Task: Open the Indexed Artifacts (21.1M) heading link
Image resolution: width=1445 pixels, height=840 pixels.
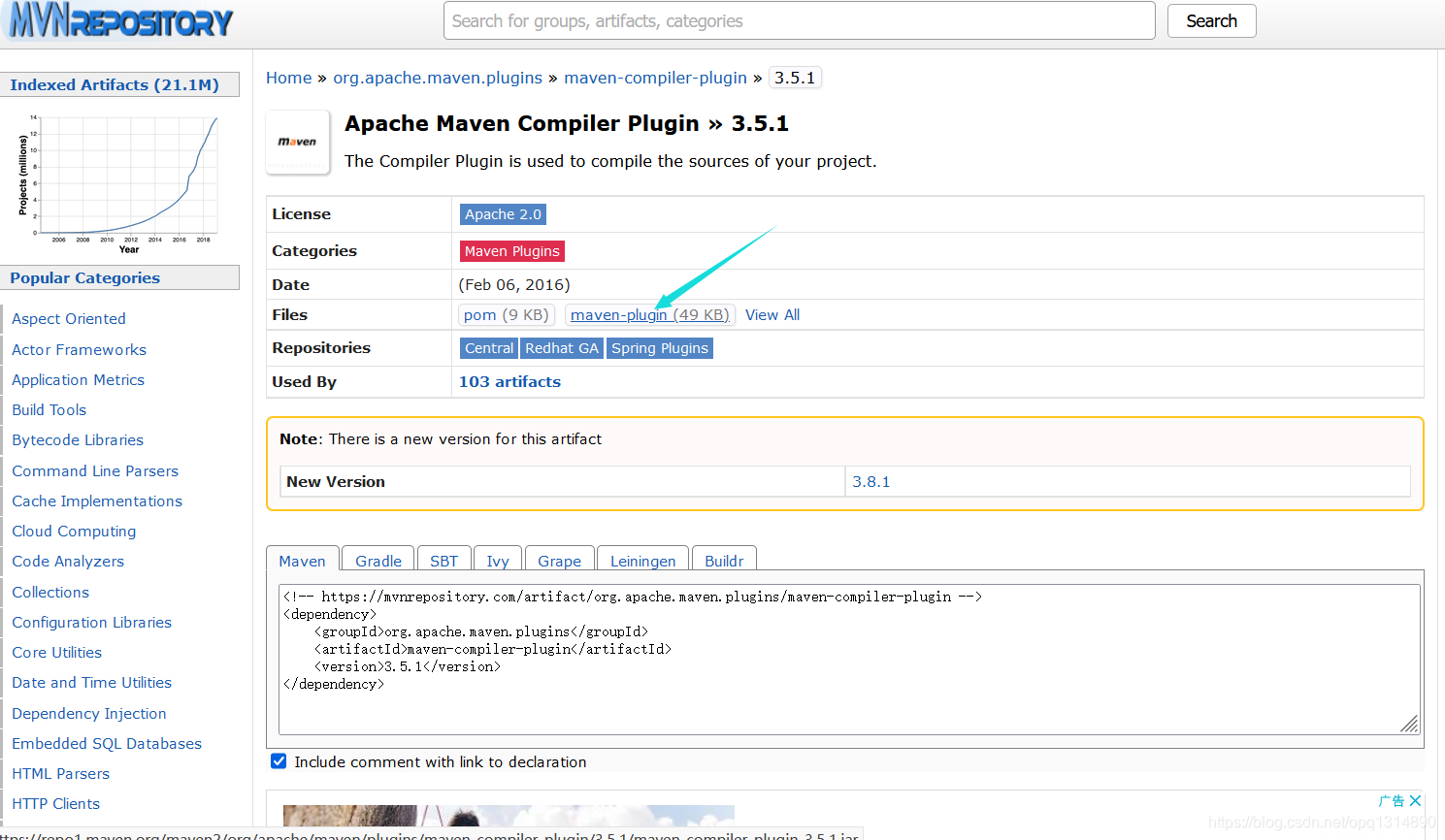Action: 115,84
